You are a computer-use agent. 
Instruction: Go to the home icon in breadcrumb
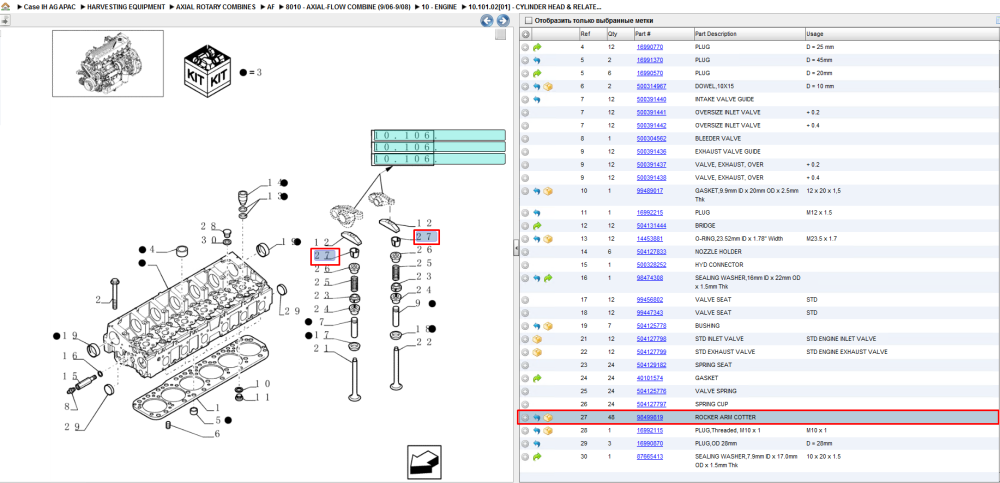coord(6,7)
